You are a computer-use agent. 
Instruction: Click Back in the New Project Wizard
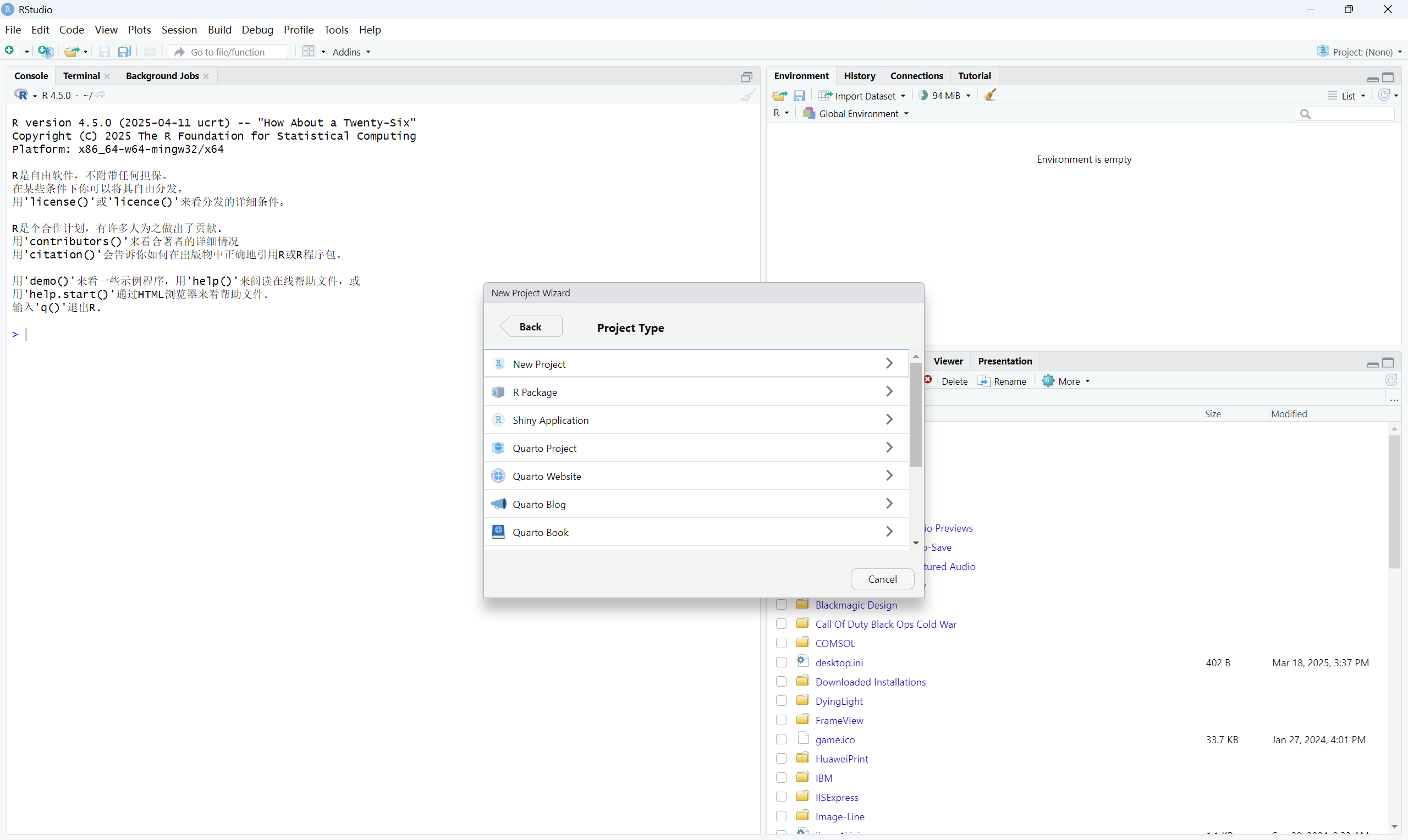click(531, 327)
